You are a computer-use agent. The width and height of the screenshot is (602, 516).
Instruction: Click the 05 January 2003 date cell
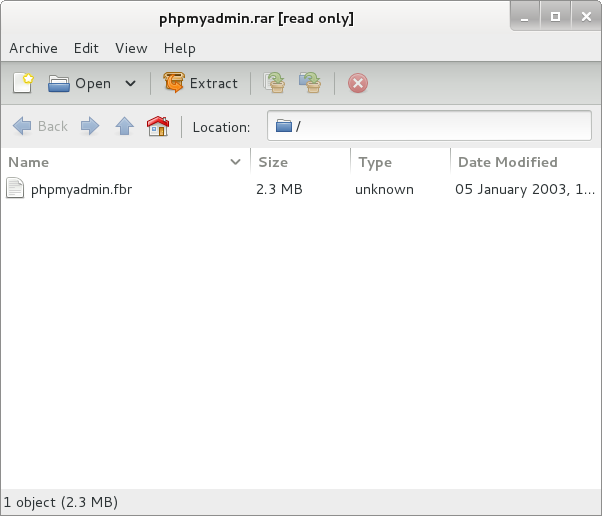click(525, 189)
